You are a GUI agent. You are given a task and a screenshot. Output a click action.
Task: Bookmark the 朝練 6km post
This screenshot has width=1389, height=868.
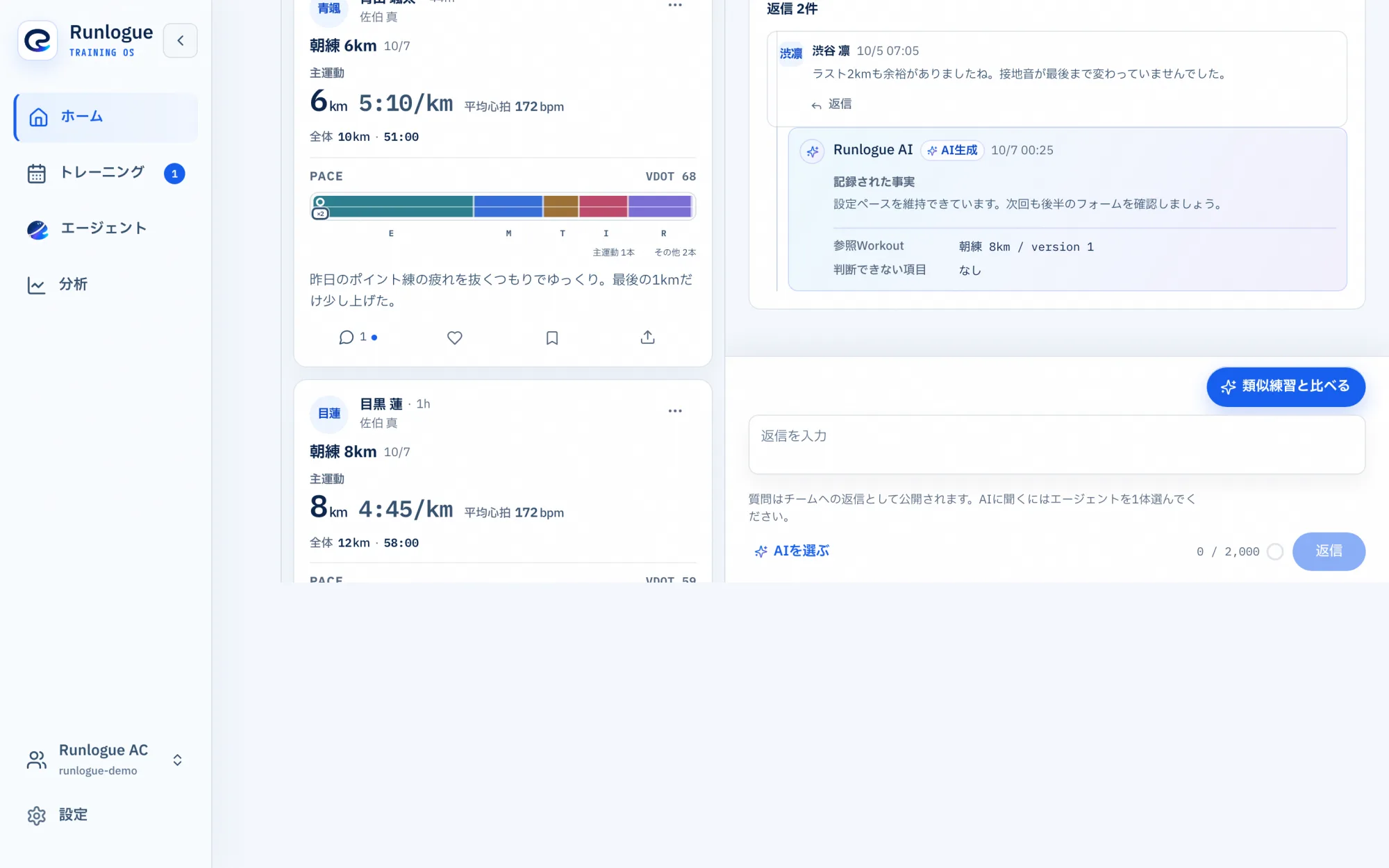(x=552, y=337)
